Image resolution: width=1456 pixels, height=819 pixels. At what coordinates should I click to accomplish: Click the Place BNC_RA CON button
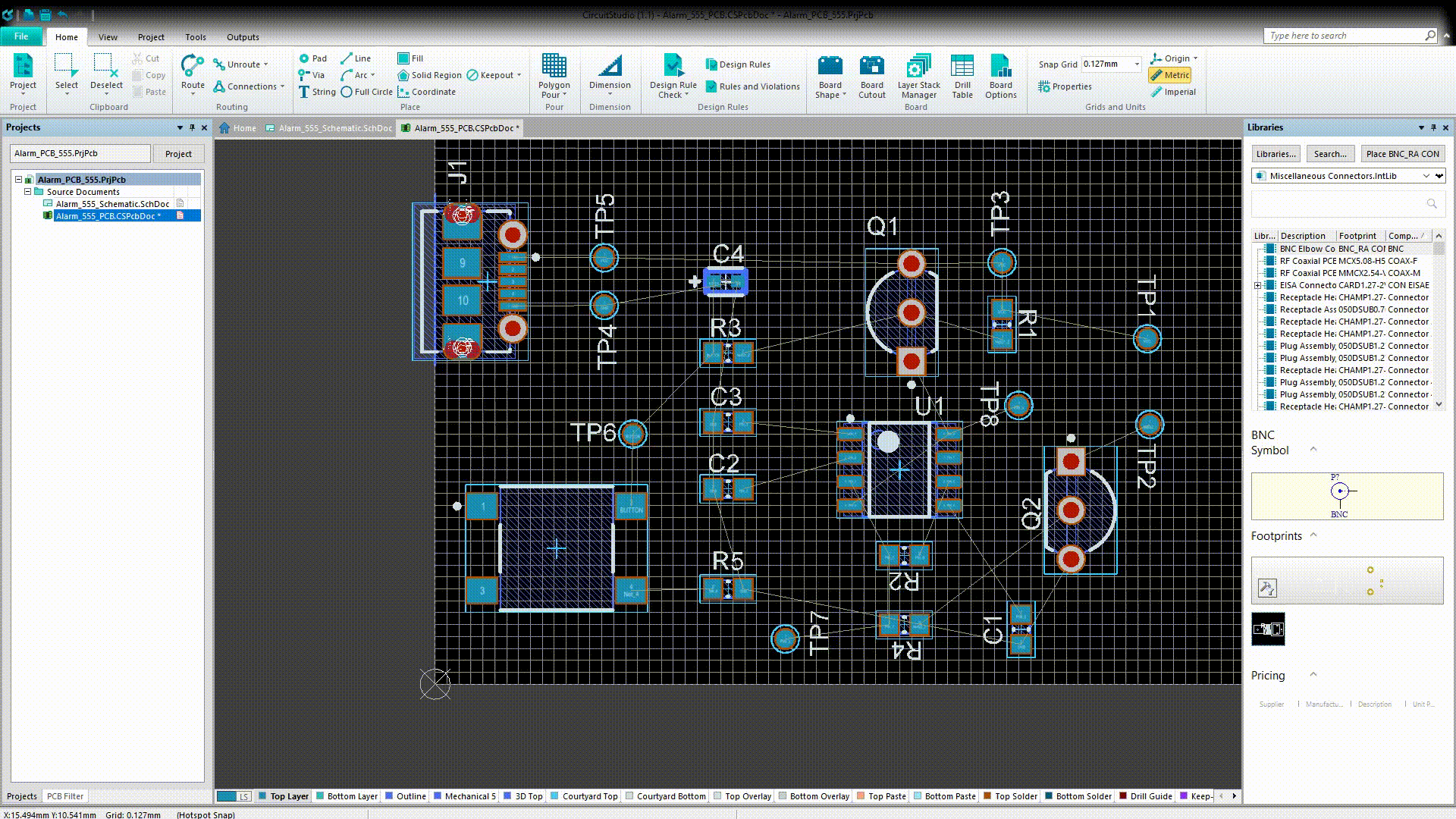pyautogui.click(x=1401, y=154)
